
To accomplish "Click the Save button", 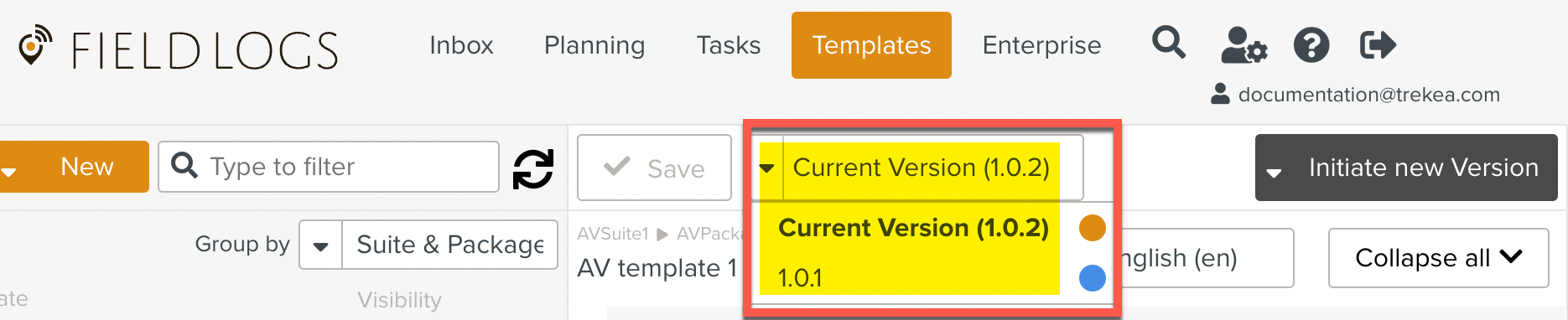I will click(x=654, y=168).
